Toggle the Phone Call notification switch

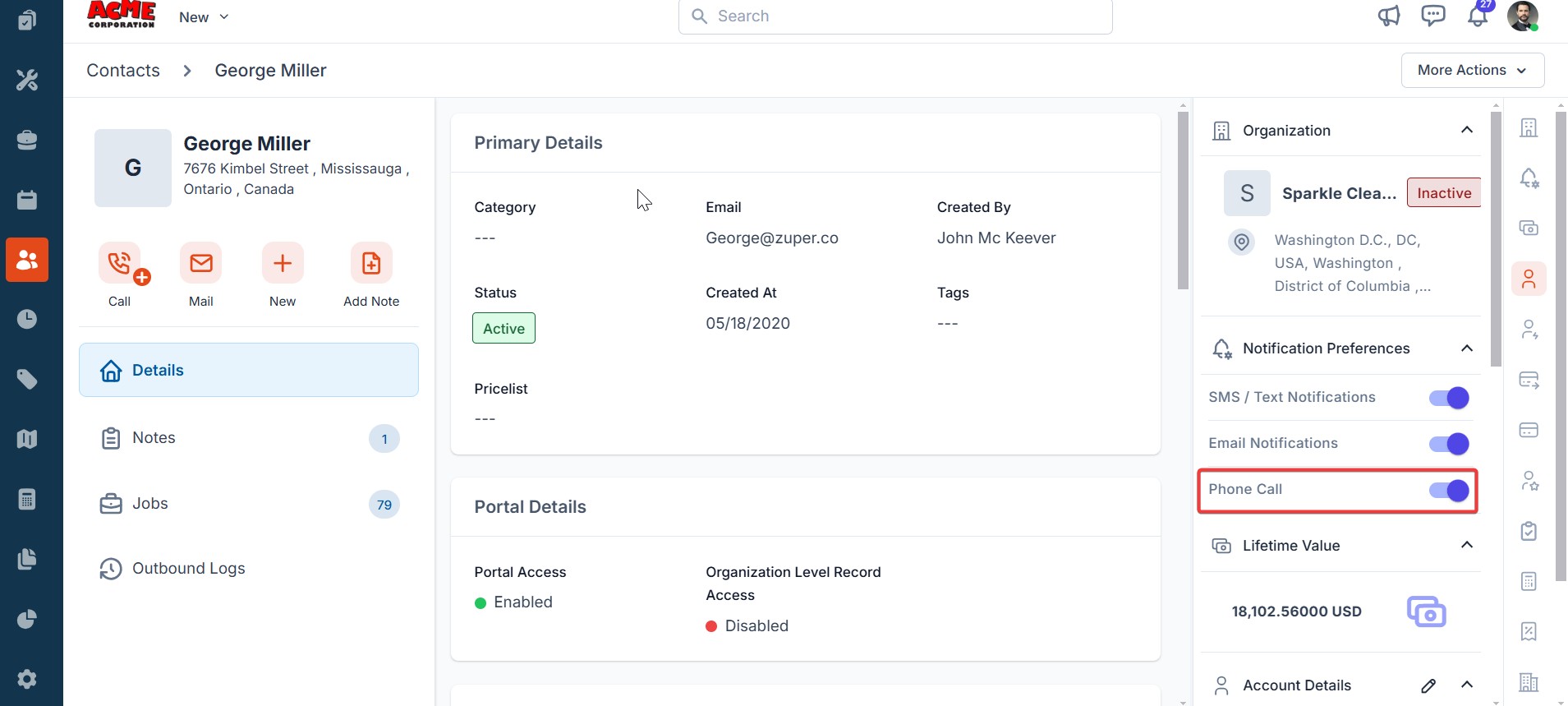coord(1449,491)
